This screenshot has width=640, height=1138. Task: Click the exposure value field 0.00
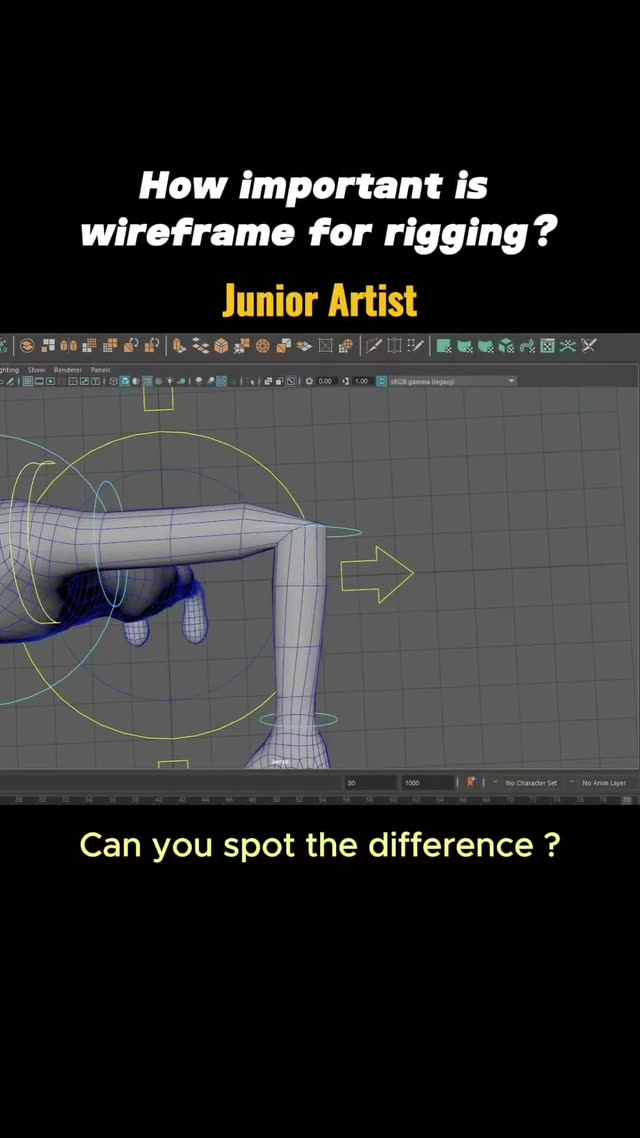[325, 381]
